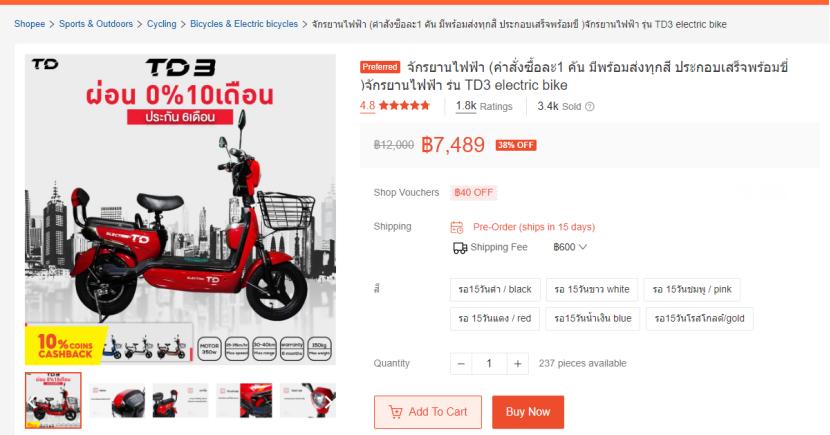Screen dimensions: 830x435
Task: Decrease quantity with the minus button
Action: pyautogui.click(x=461, y=364)
